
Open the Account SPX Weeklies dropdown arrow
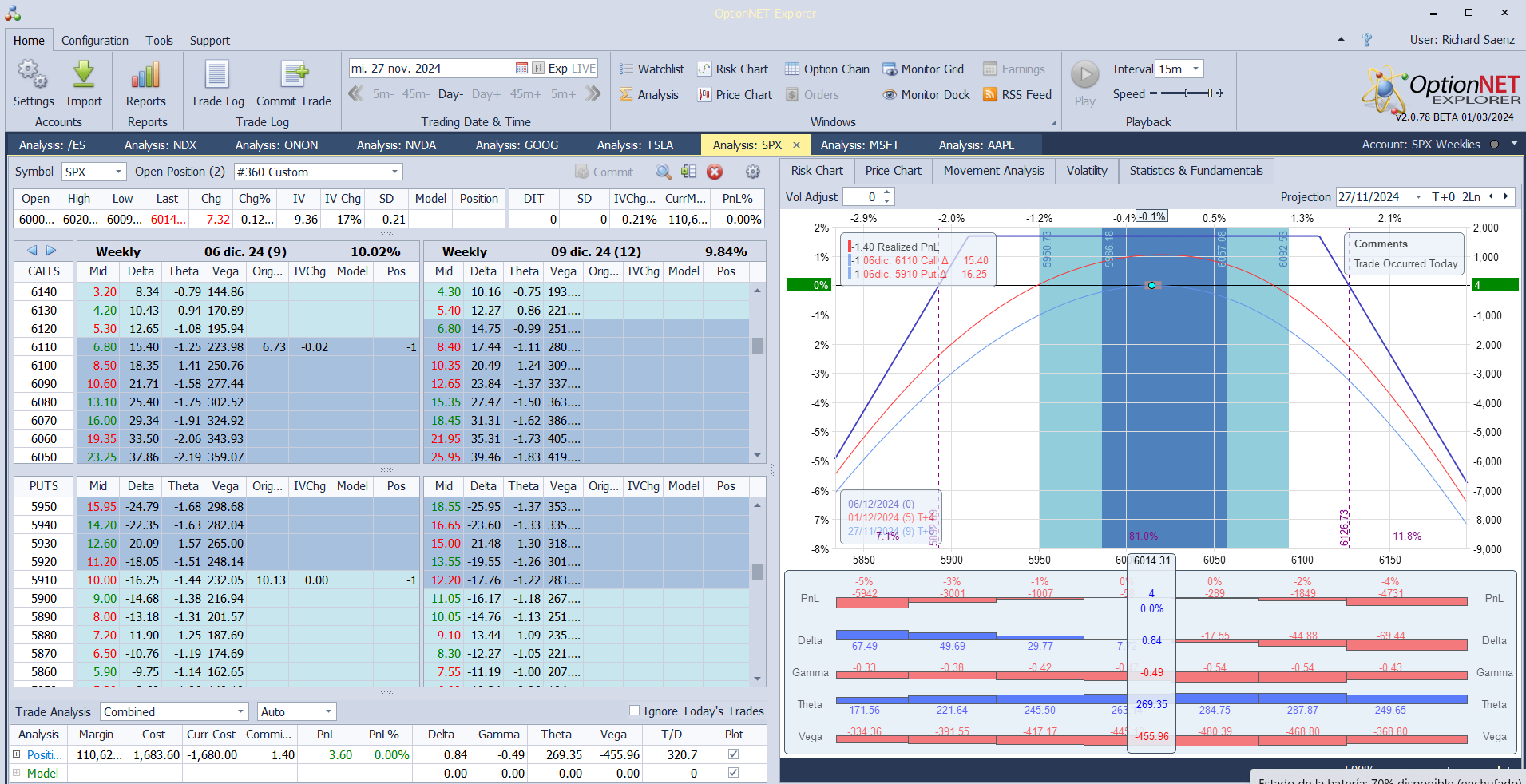pos(1514,145)
